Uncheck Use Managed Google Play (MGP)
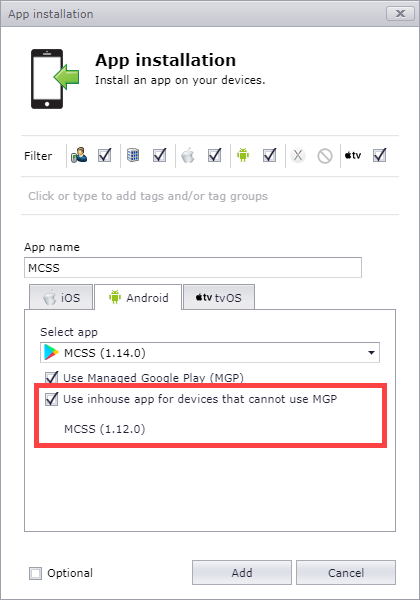Viewport: 420px width, 600px height. [x=52, y=378]
